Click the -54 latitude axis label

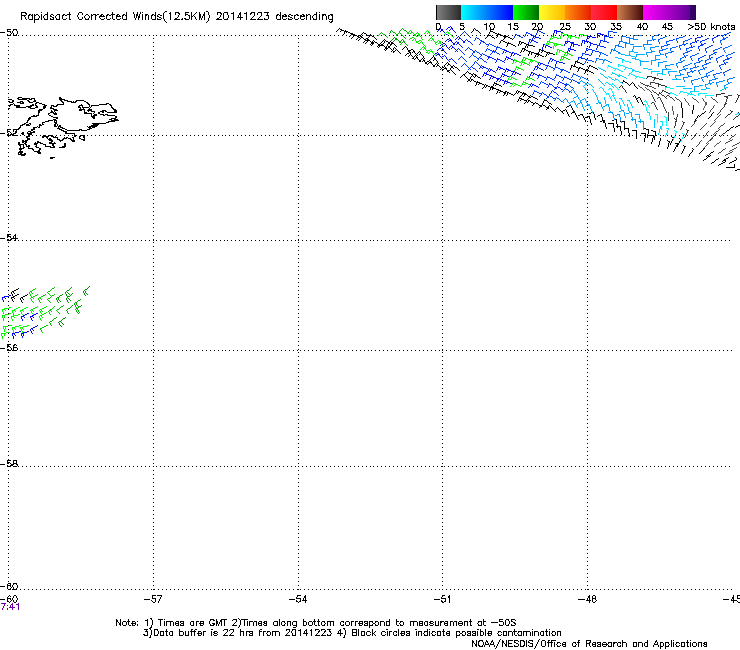(9, 237)
